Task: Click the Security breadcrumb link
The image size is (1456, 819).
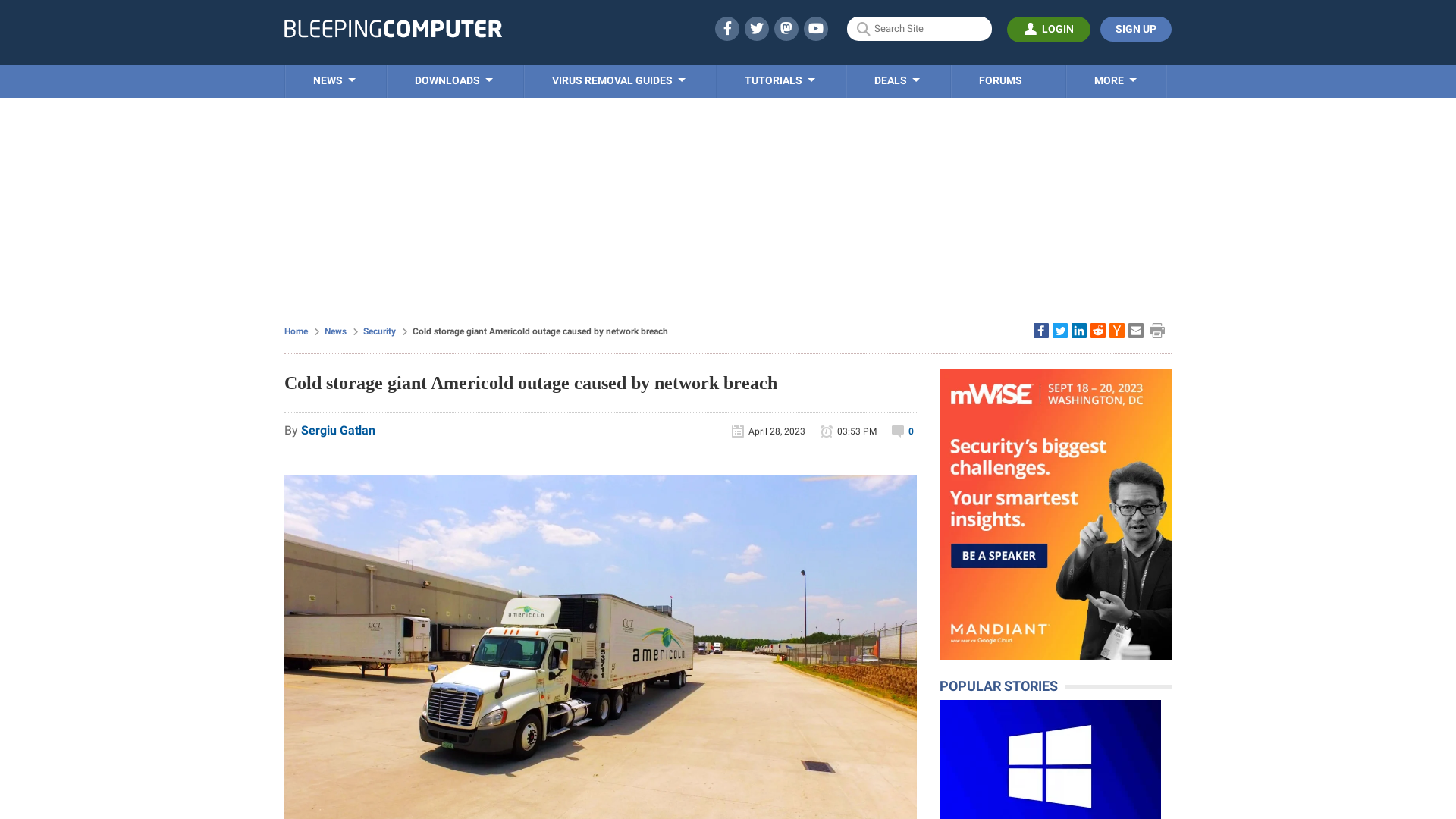Action: tap(379, 331)
